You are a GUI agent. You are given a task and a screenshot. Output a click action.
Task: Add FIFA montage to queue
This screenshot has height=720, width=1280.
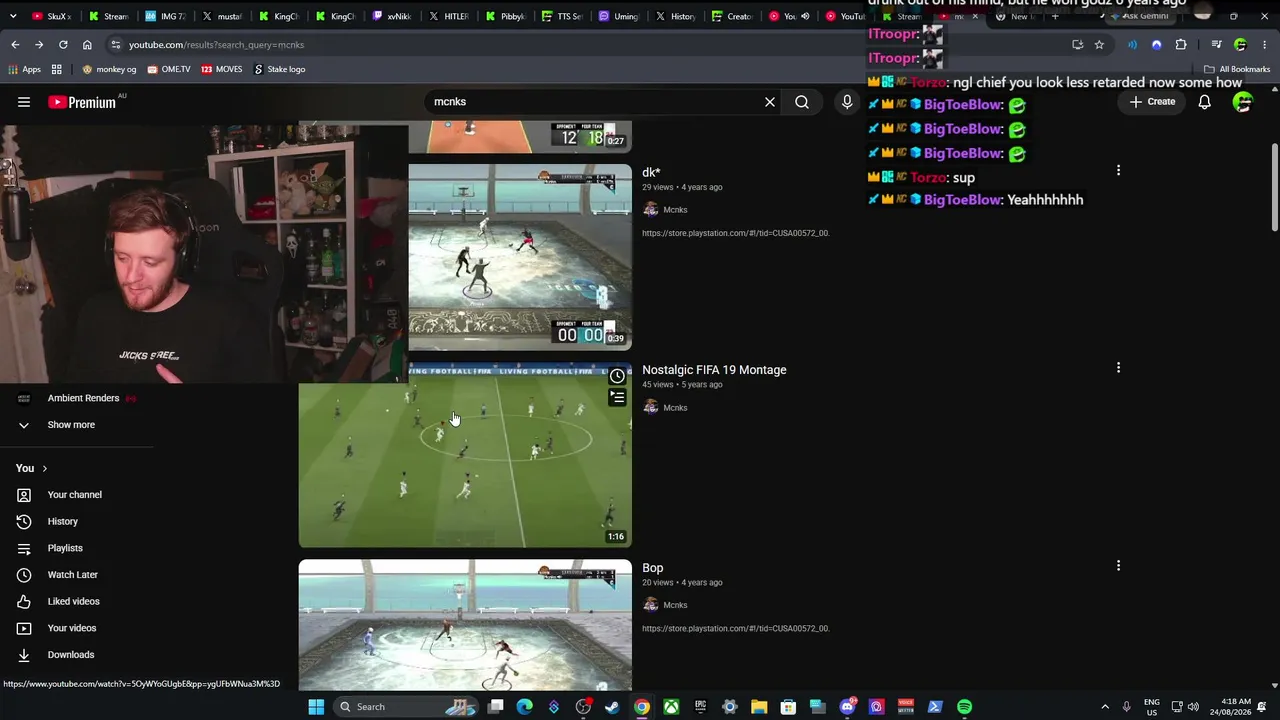coord(617,398)
